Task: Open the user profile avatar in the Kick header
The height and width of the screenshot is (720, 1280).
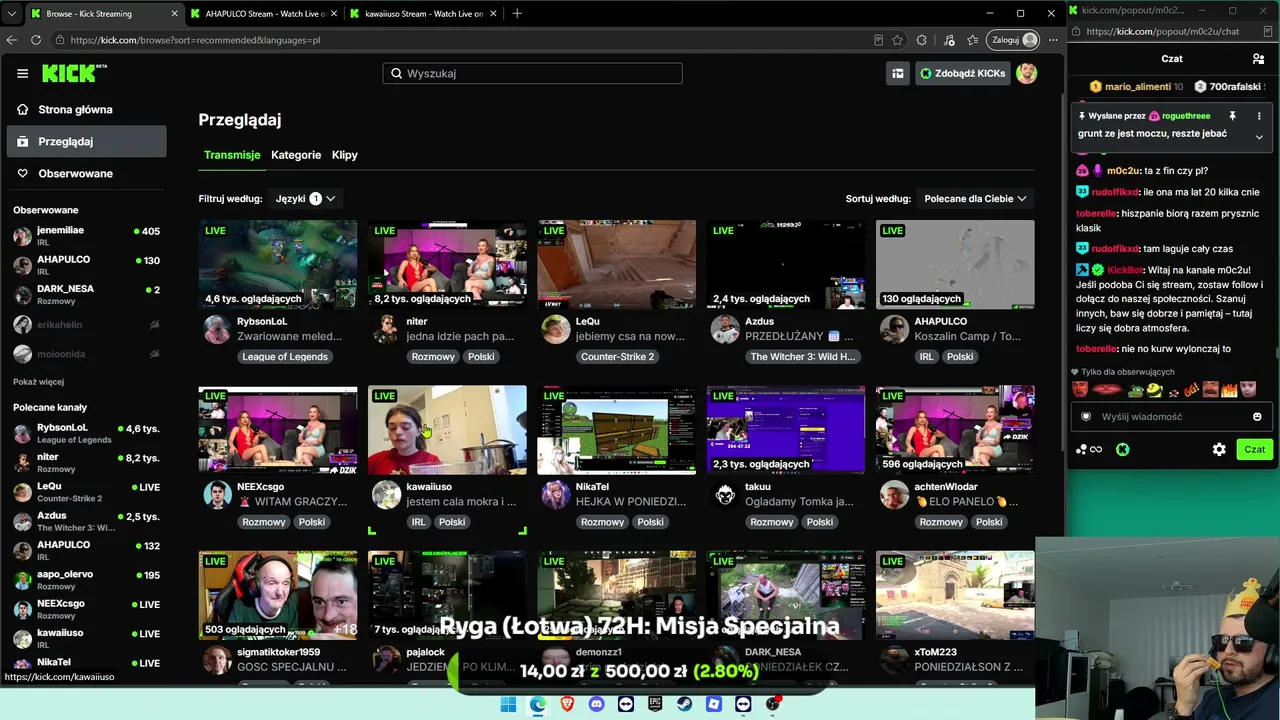Action: click(x=1026, y=73)
